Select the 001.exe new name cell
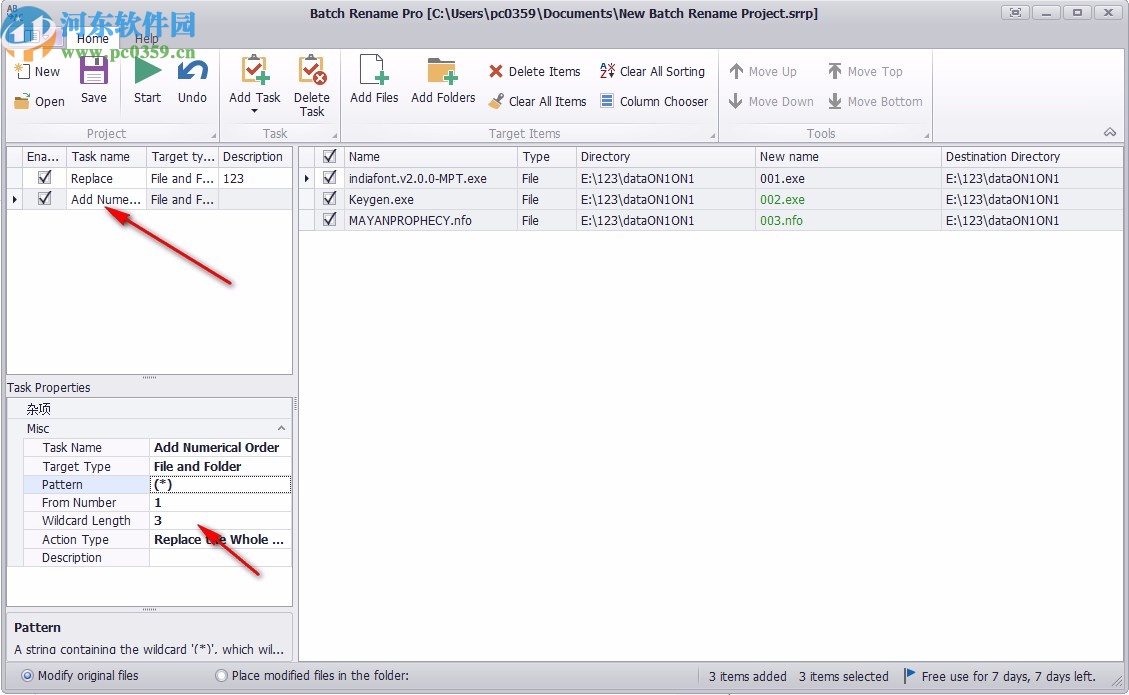 pos(847,178)
